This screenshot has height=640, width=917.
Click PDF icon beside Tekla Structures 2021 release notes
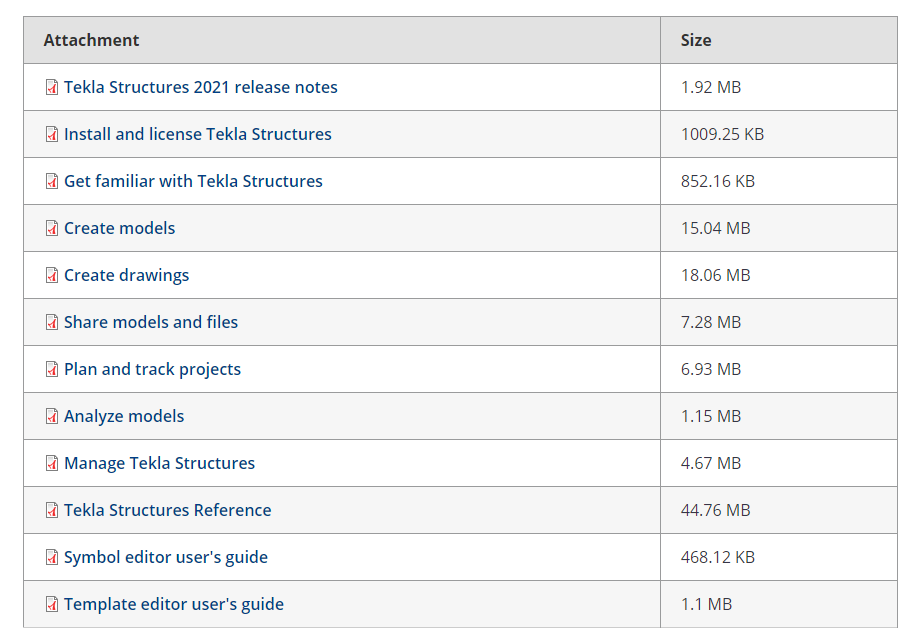52,87
